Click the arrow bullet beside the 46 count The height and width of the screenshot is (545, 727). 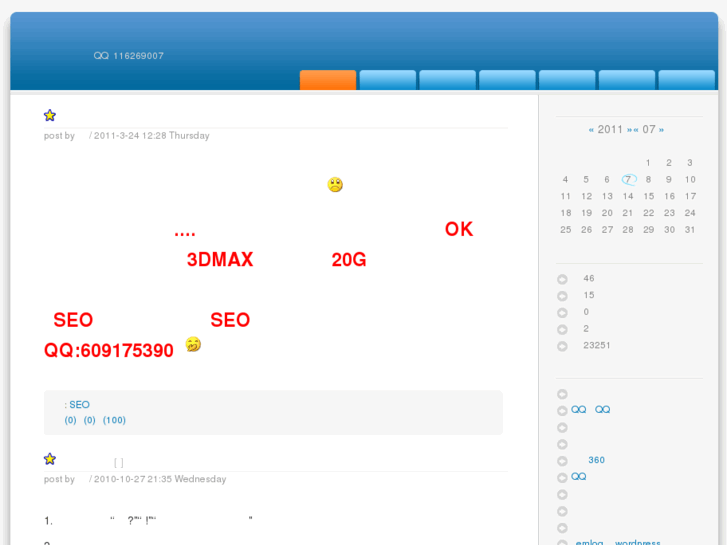click(x=562, y=279)
